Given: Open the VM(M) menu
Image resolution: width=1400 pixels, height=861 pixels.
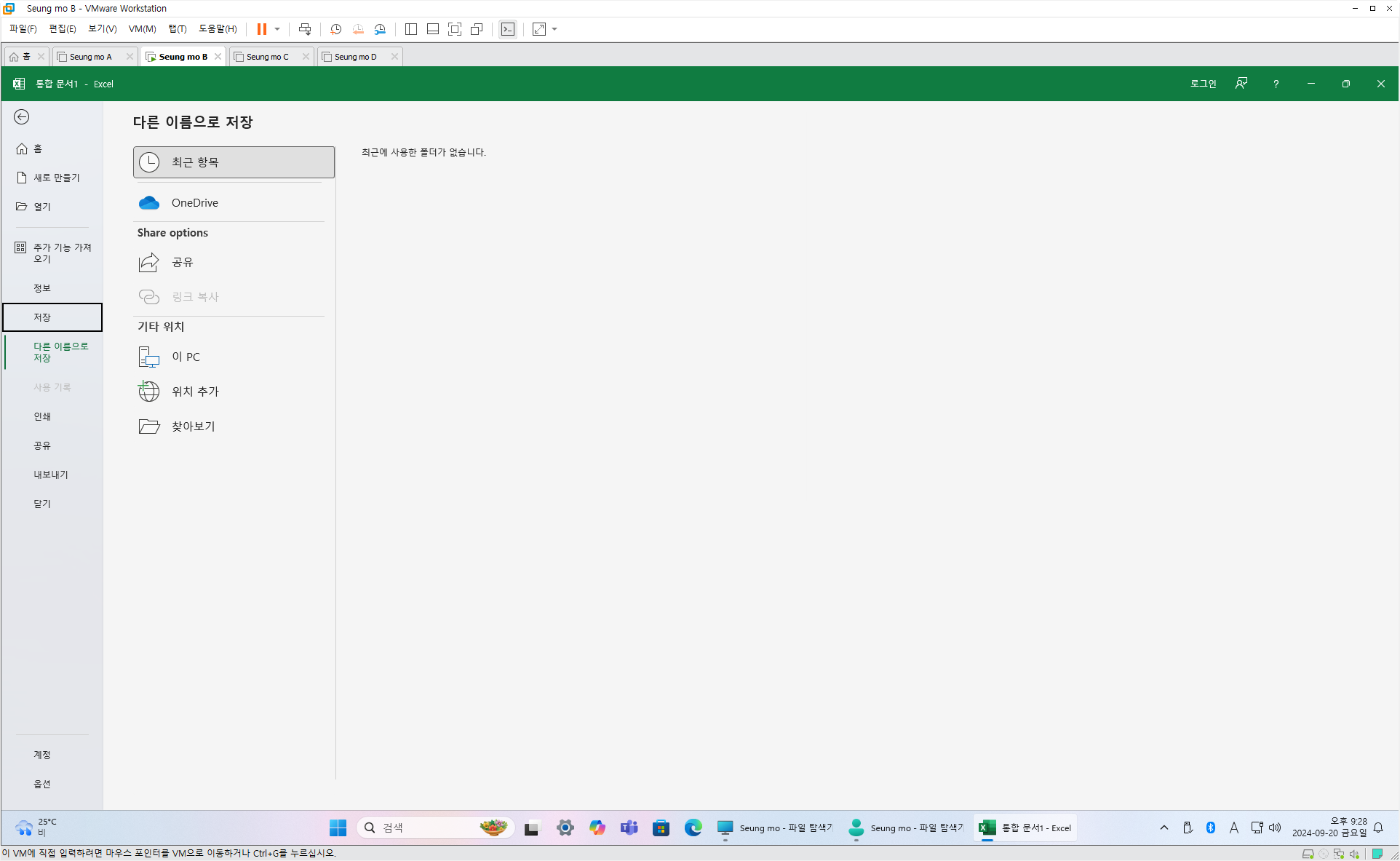Looking at the screenshot, I should click(142, 29).
